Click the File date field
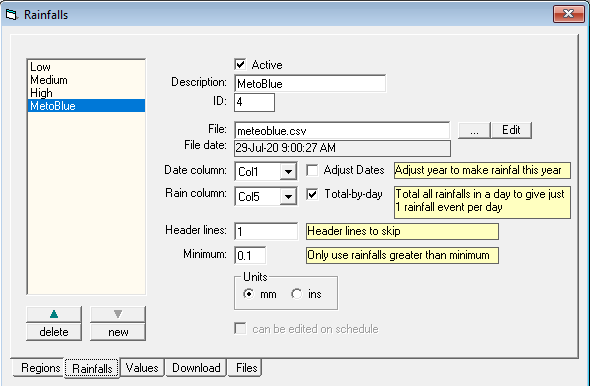Image resolution: width=590 pixels, height=386 pixels. point(342,148)
